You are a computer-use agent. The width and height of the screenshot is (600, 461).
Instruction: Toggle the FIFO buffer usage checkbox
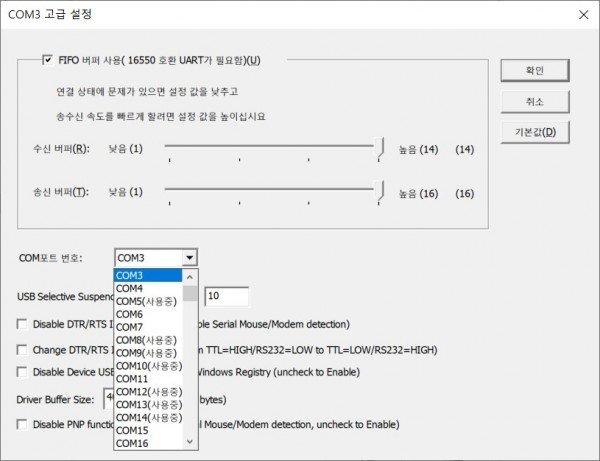[x=47, y=60]
